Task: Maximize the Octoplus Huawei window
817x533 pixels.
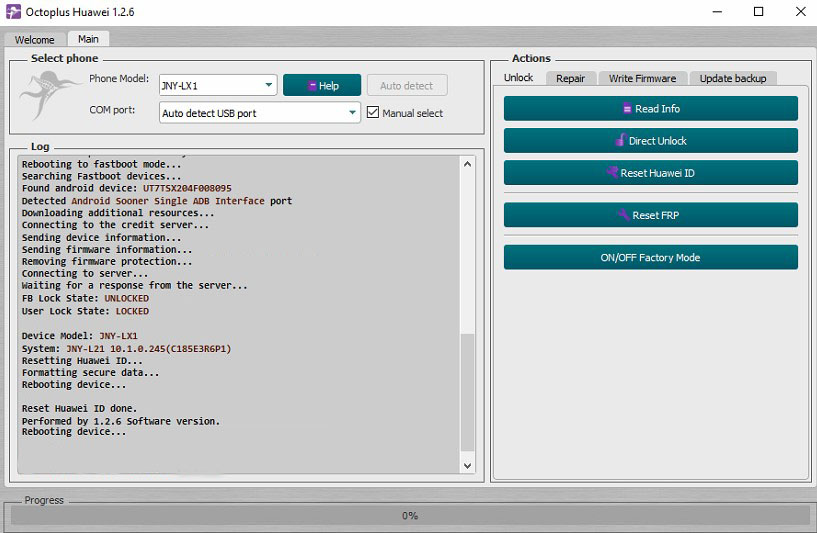Action: coord(759,11)
